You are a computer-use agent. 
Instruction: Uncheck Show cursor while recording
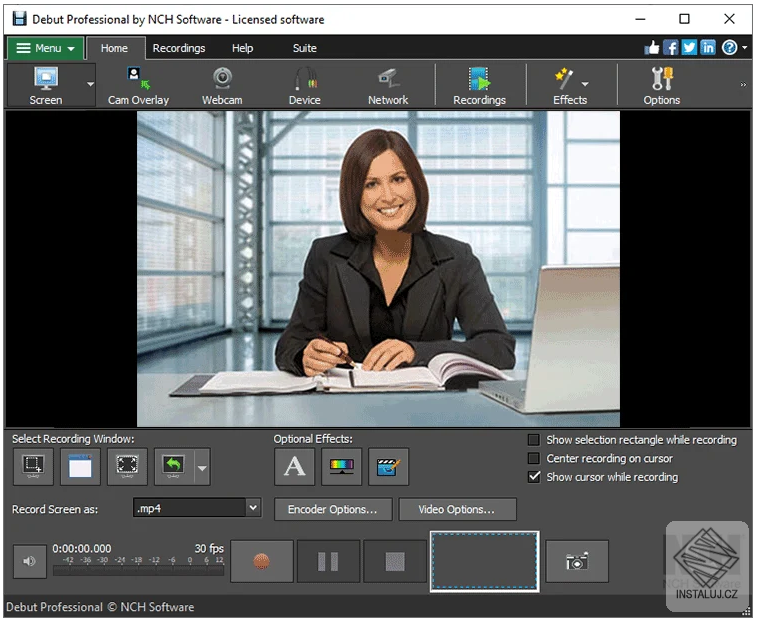tap(534, 477)
